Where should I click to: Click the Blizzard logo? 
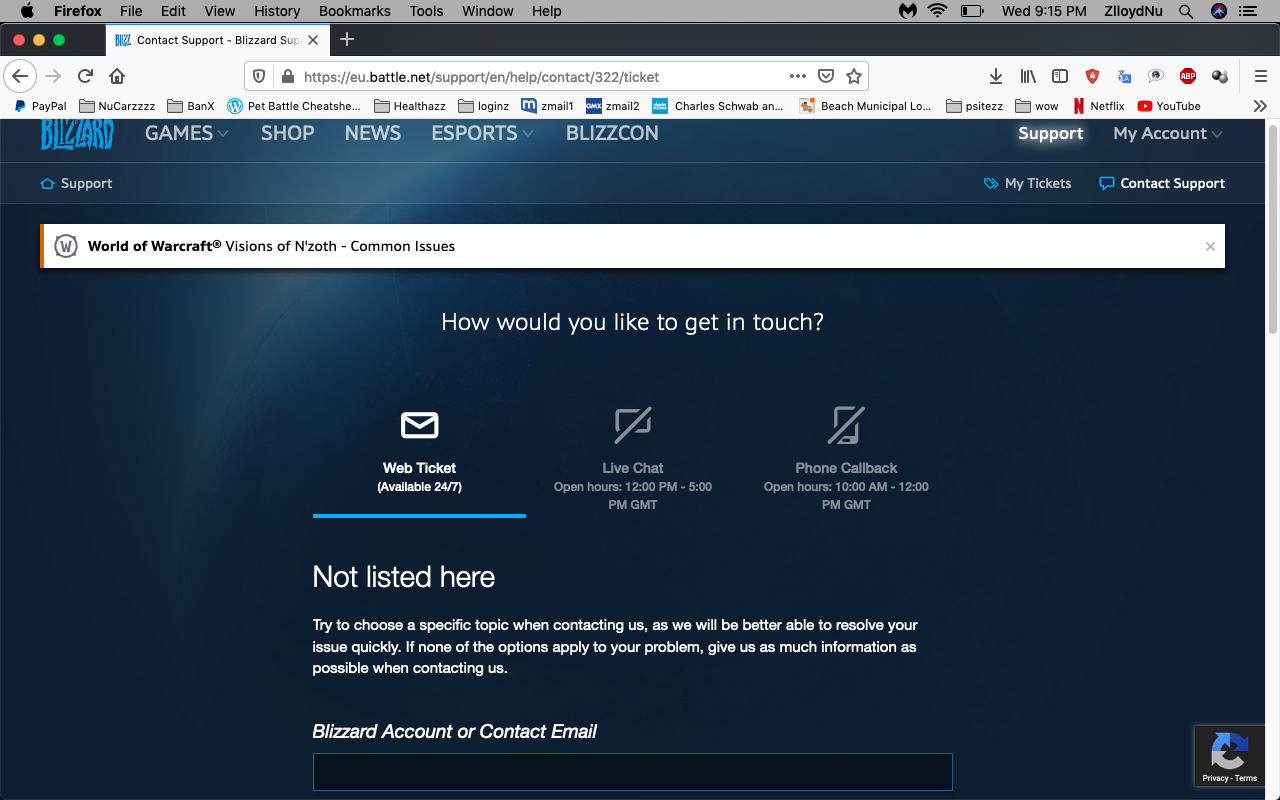coord(77,134)
